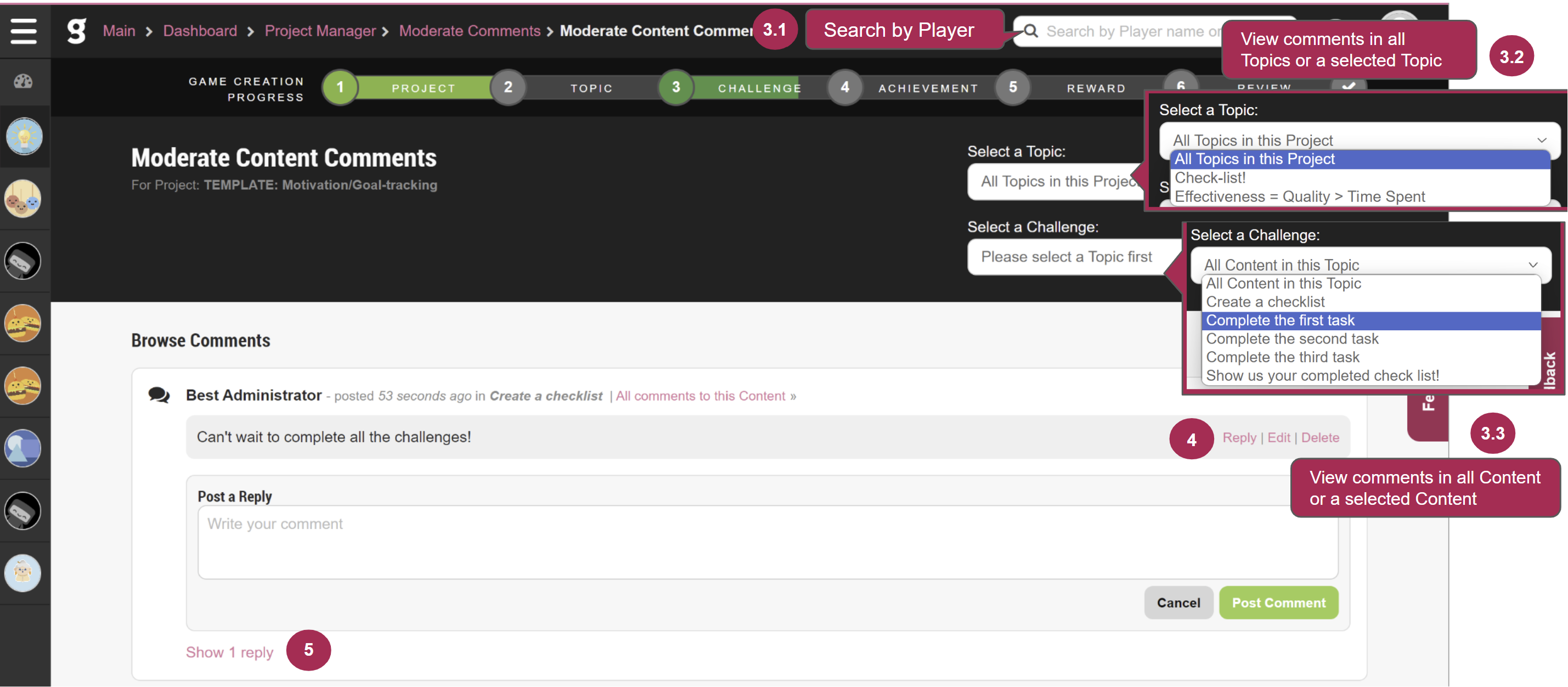Click the magnifier icon in search box
Viewport: 1568px width, 687px height.
coord(1030,31)
